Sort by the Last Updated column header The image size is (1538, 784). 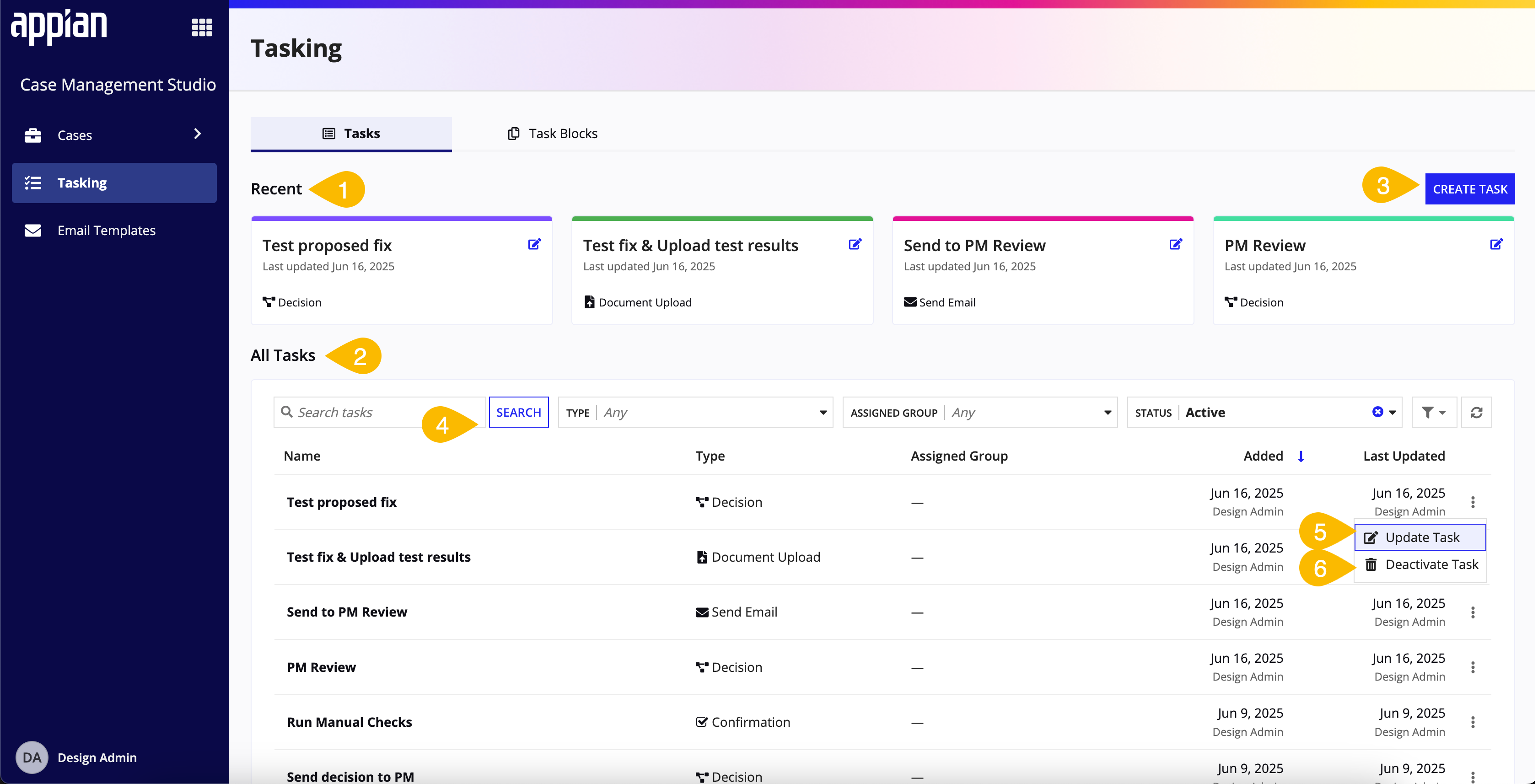pos(1404,456)
